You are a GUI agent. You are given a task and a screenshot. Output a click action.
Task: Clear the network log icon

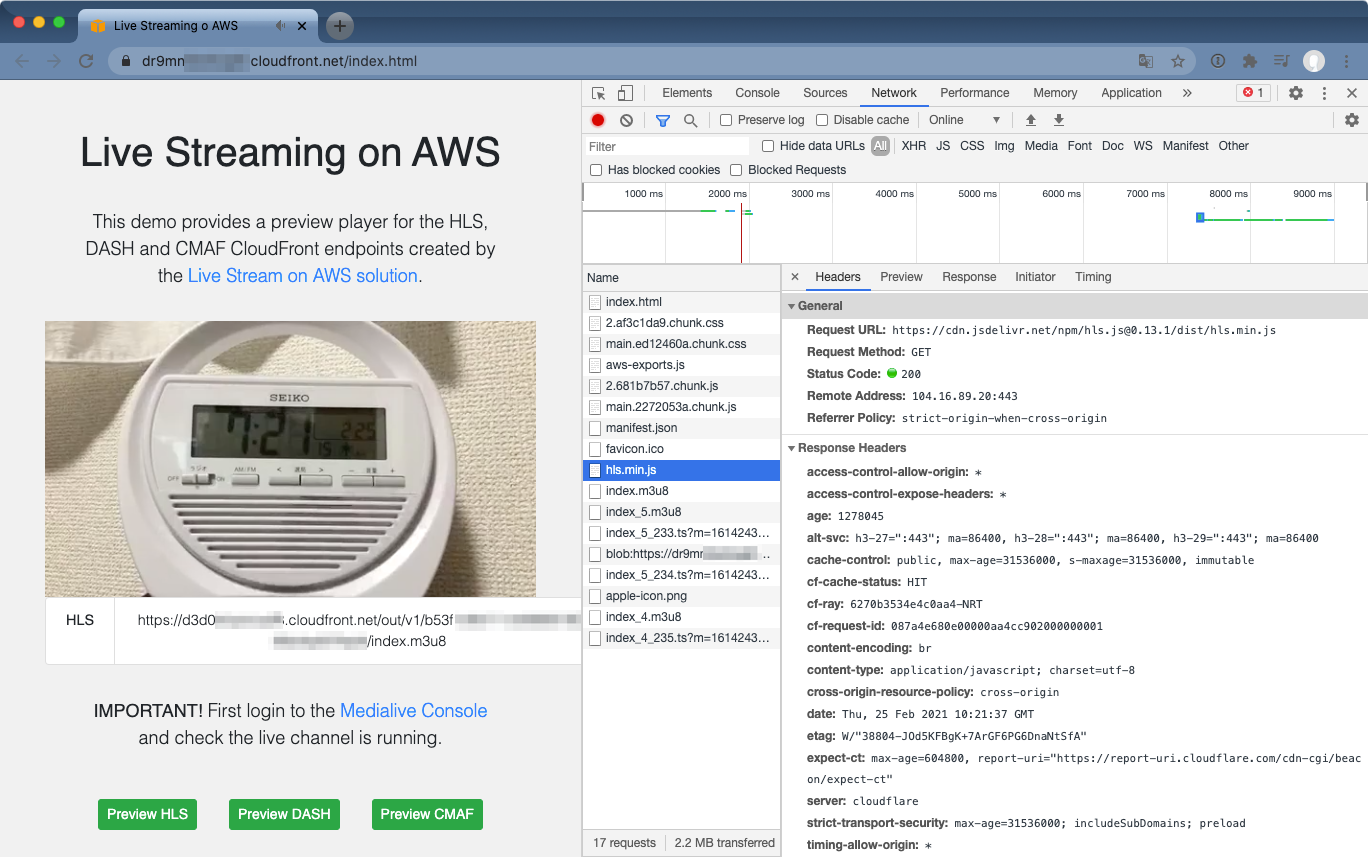[626, 120]
